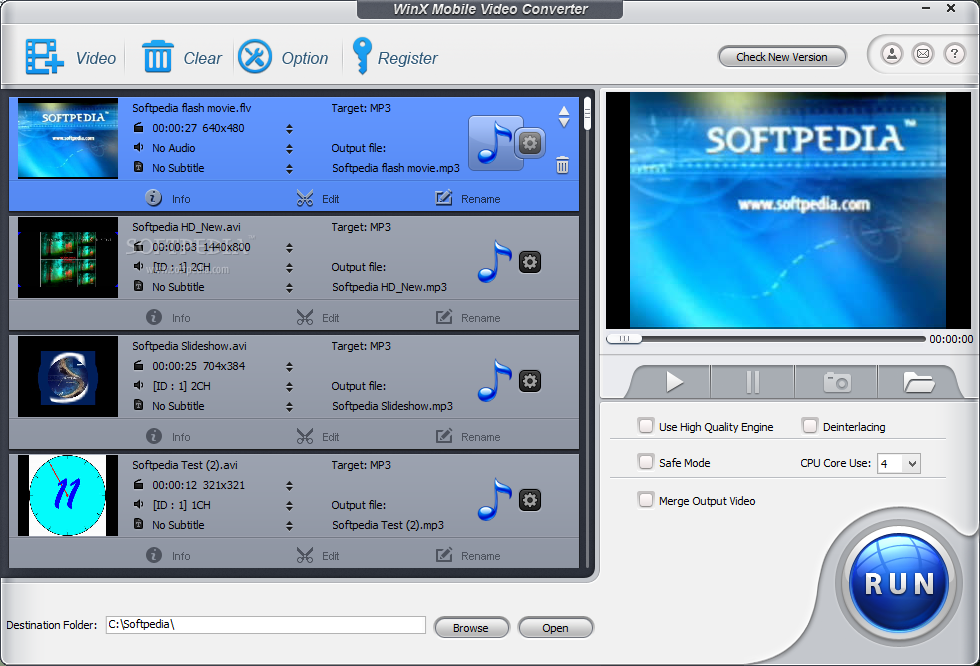Click music note icon for Softpedia flash movie.flv
980x666 pixels.
point(494,142)
